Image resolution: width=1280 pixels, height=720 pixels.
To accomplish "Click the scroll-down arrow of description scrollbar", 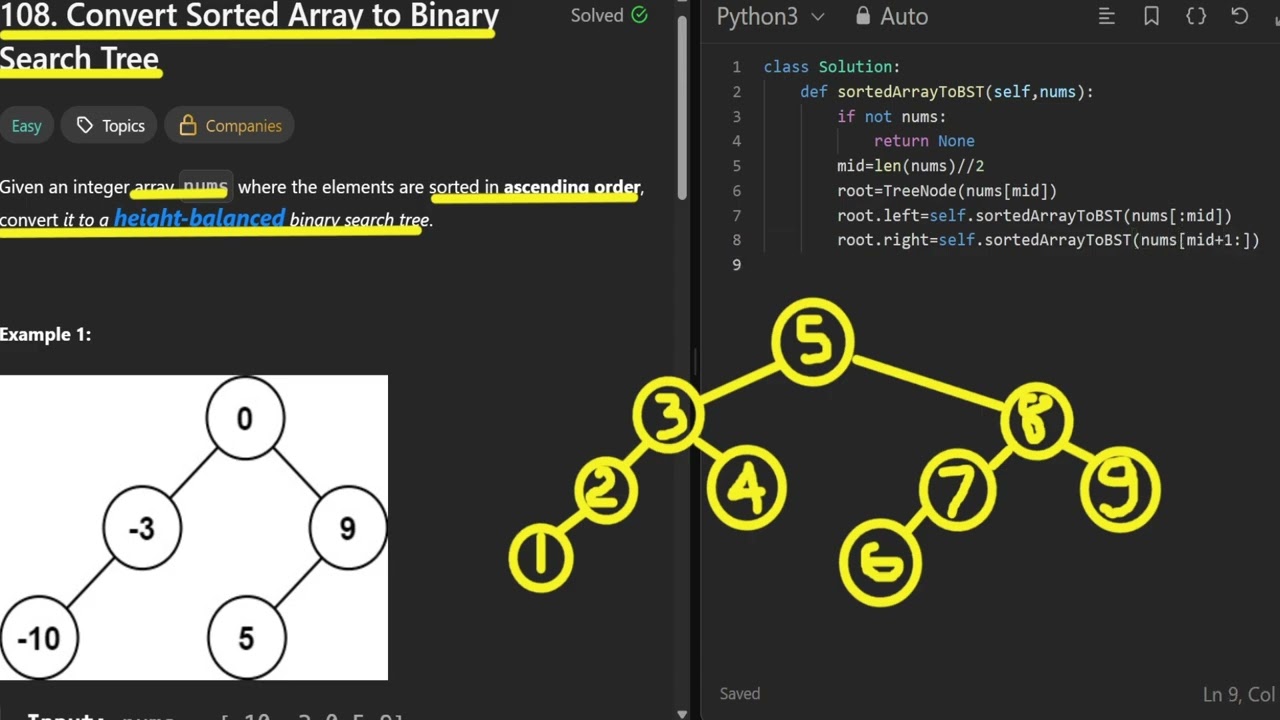I will click(x=682, y=713).
